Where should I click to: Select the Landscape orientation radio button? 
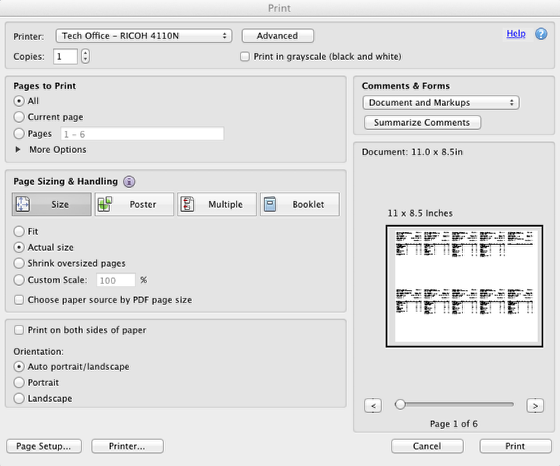tap(19, 398)
